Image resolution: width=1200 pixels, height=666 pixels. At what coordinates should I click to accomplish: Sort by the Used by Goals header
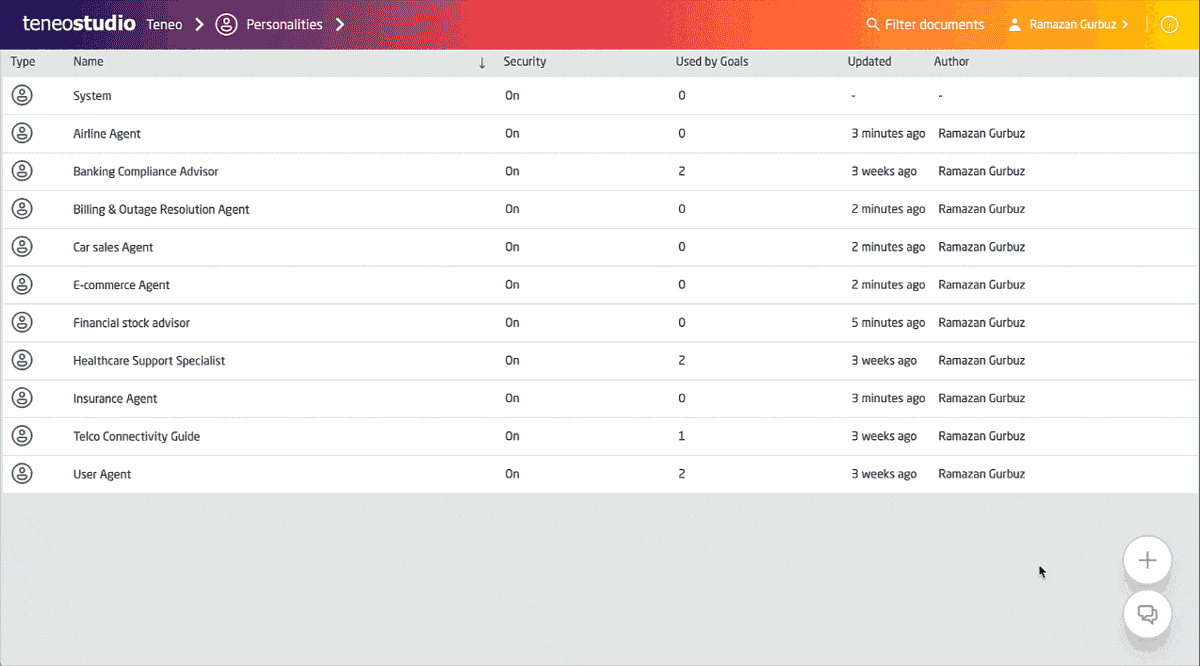coord(711,62)
